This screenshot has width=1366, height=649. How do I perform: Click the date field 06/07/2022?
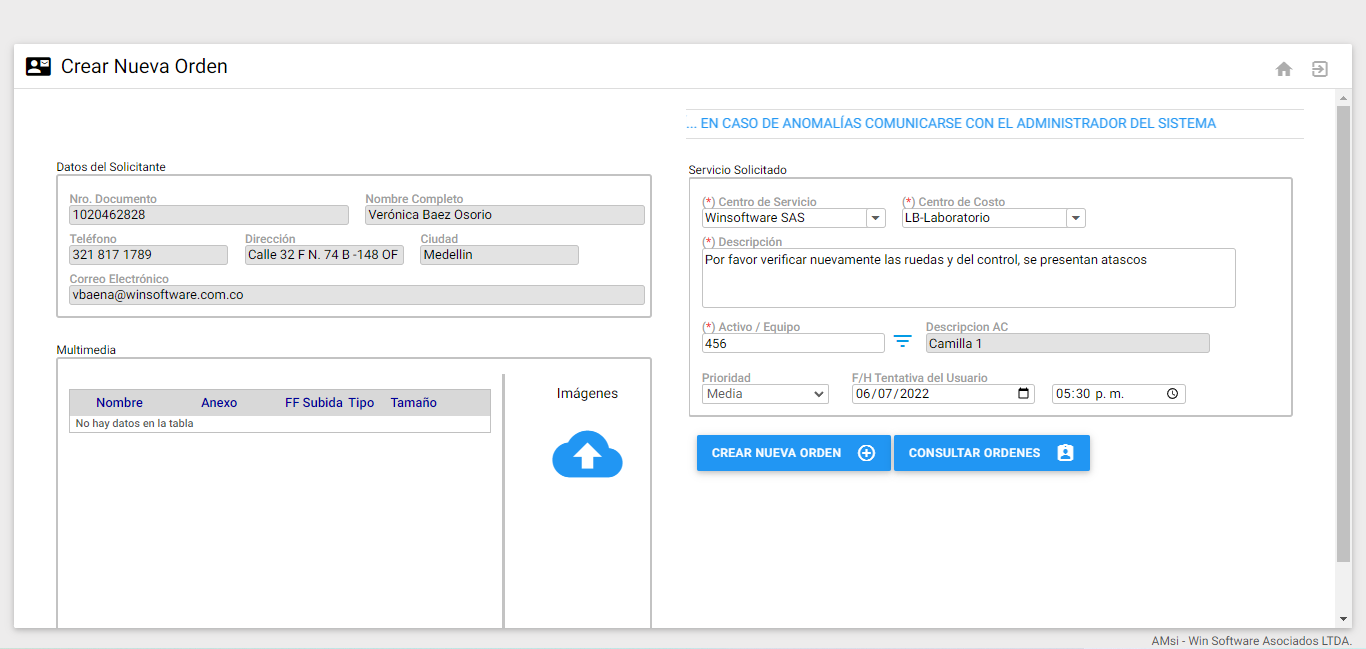[943, 394]
